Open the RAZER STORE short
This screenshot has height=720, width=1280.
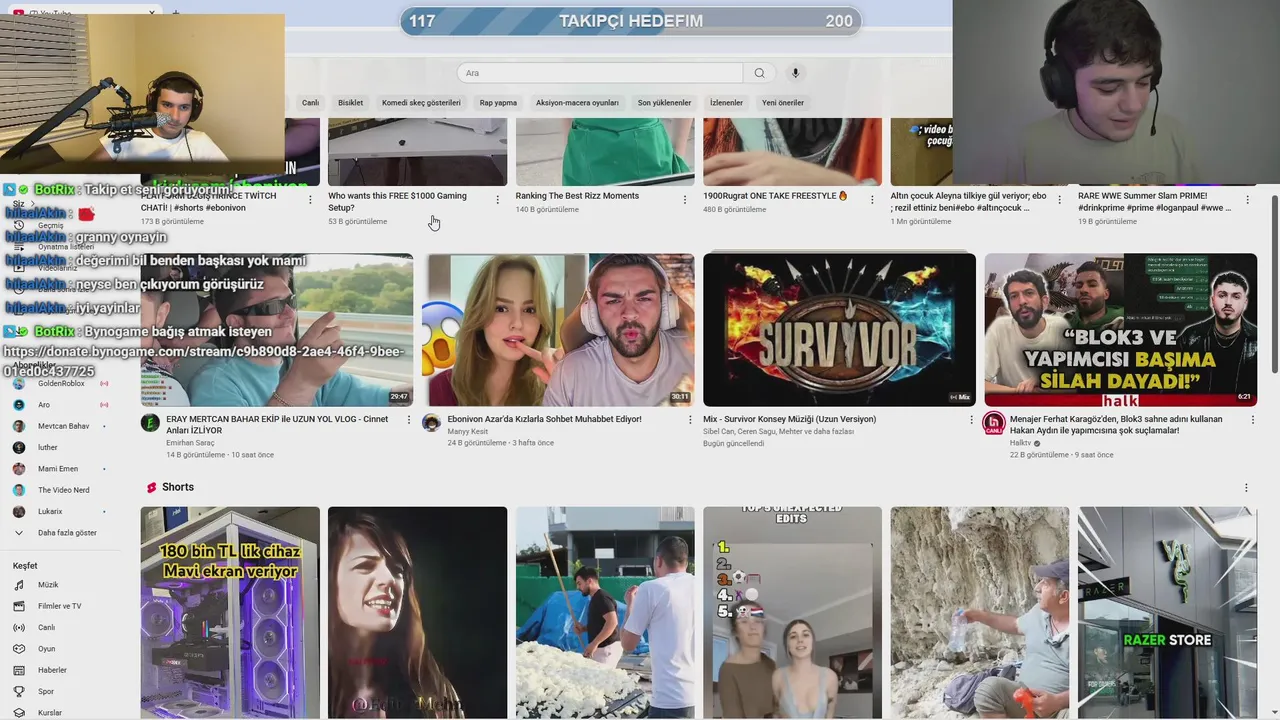coord(1167,612)
